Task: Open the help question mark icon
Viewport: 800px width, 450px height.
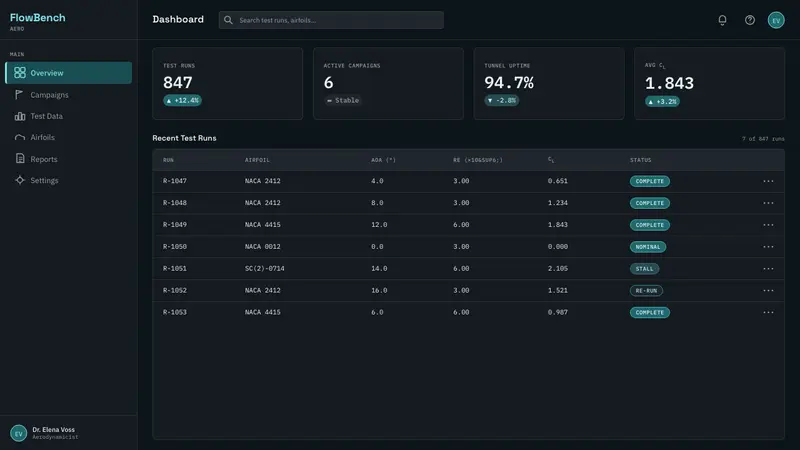Action: coord(749,20)
